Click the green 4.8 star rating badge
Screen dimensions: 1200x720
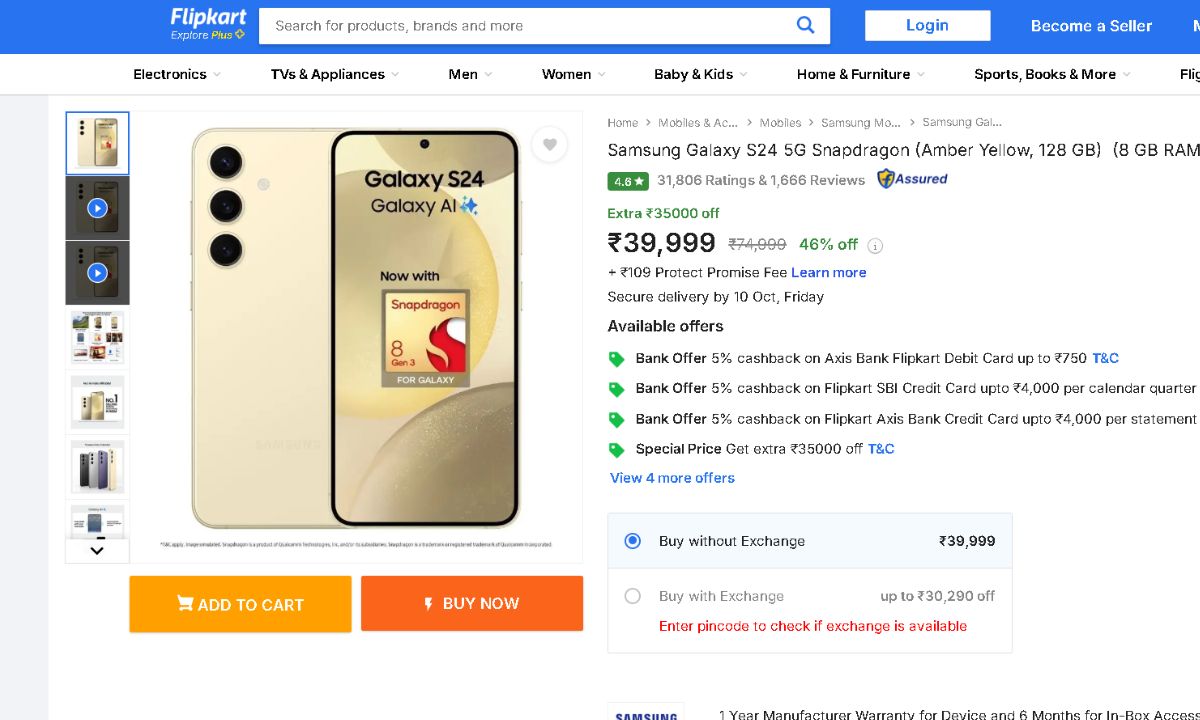628,181
